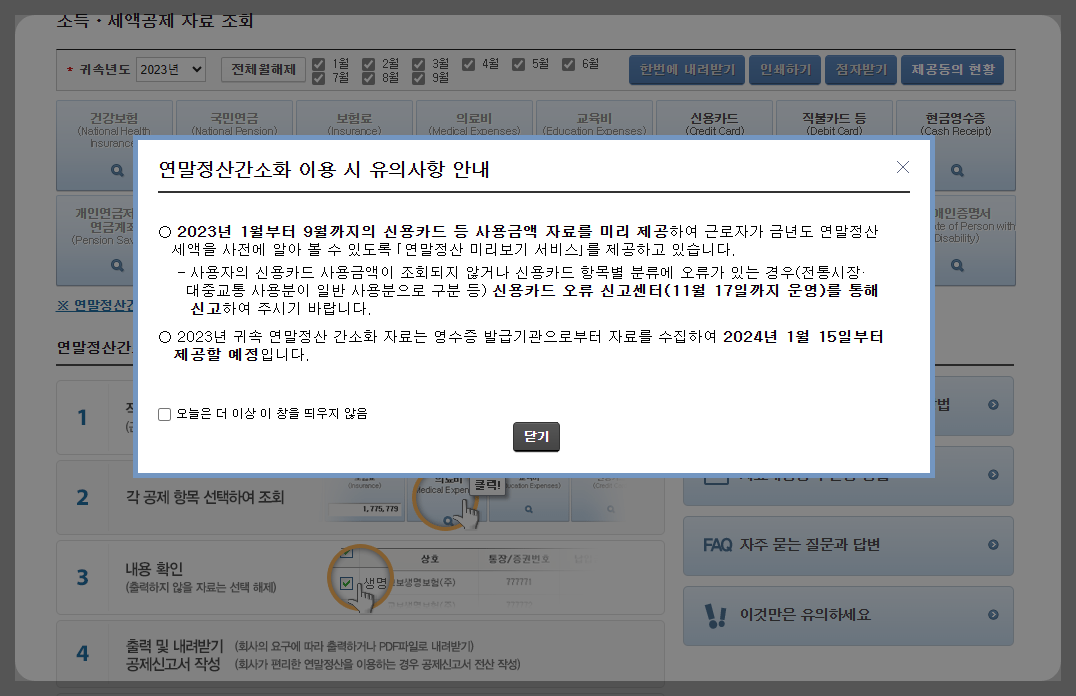Image resolution: width=1076 pixels, height=696 pixels.
Task: Expand the 자료제출 안내 panel via its chevron
Action: click(x=991, y=475)
